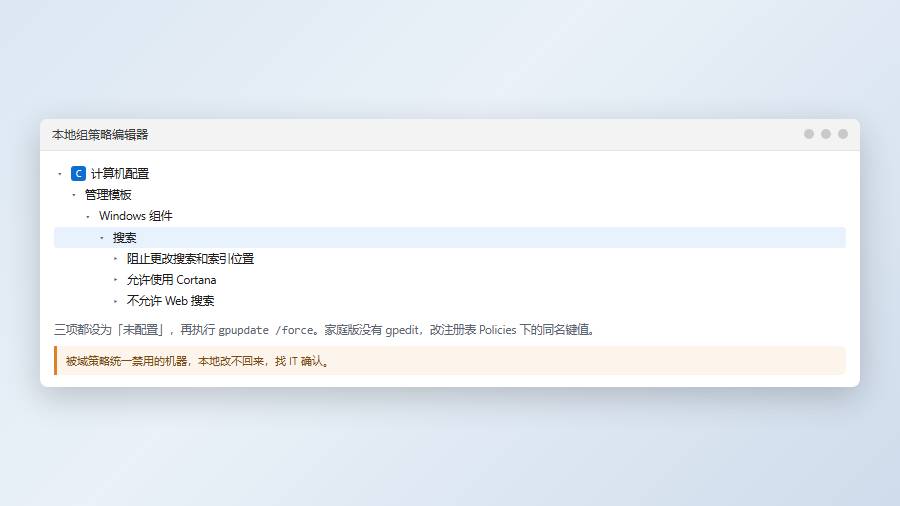
Task: Open the 允许使用 Cortana policy
Action: (x=172, y=280)
